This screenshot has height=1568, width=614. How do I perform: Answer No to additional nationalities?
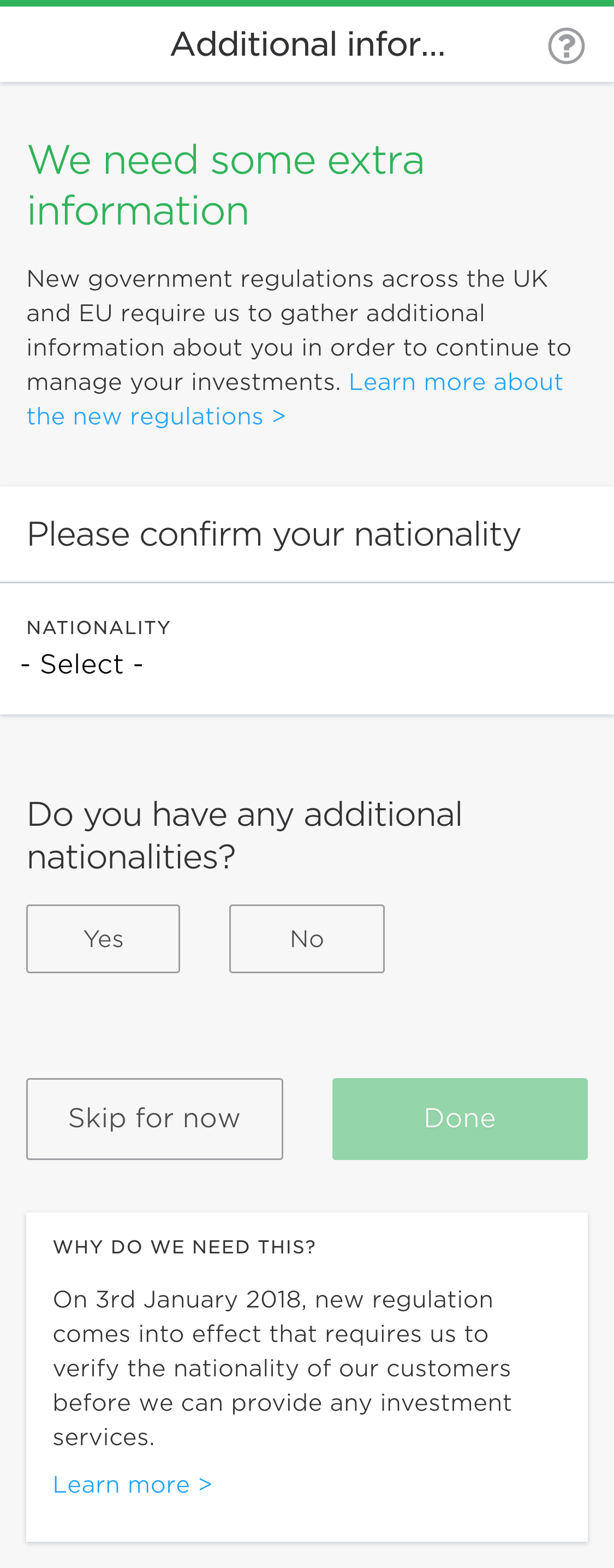[x=307, y=939]
